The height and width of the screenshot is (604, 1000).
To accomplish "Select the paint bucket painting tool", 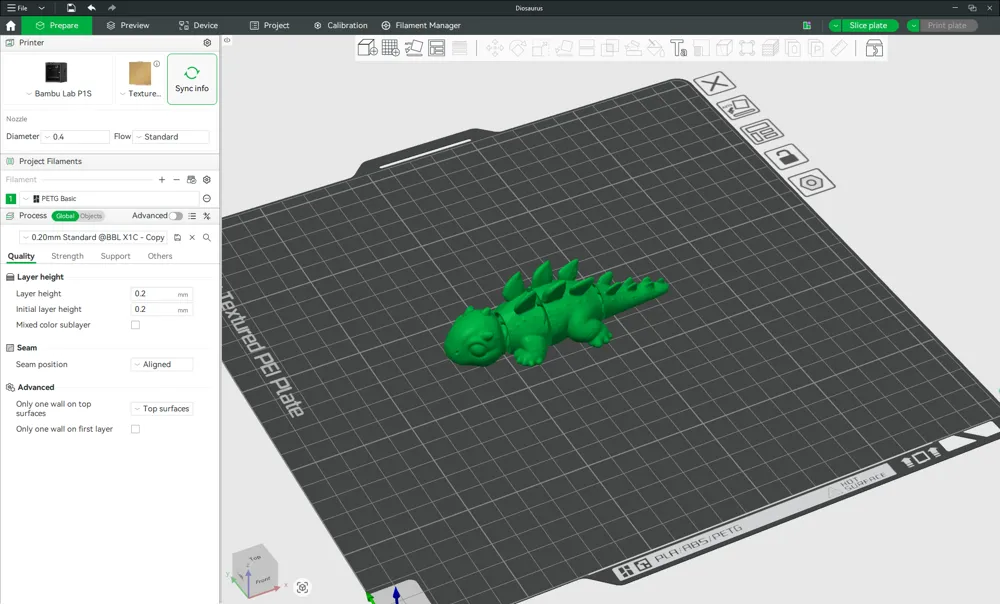I will tap(656, 48).
